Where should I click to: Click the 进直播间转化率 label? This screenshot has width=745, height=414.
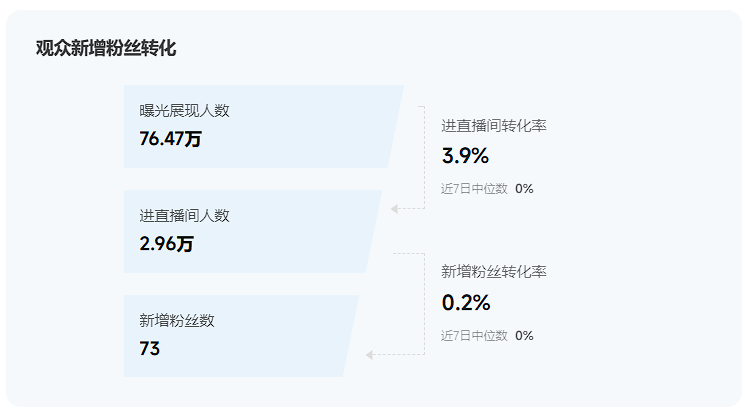pos(494,126)
